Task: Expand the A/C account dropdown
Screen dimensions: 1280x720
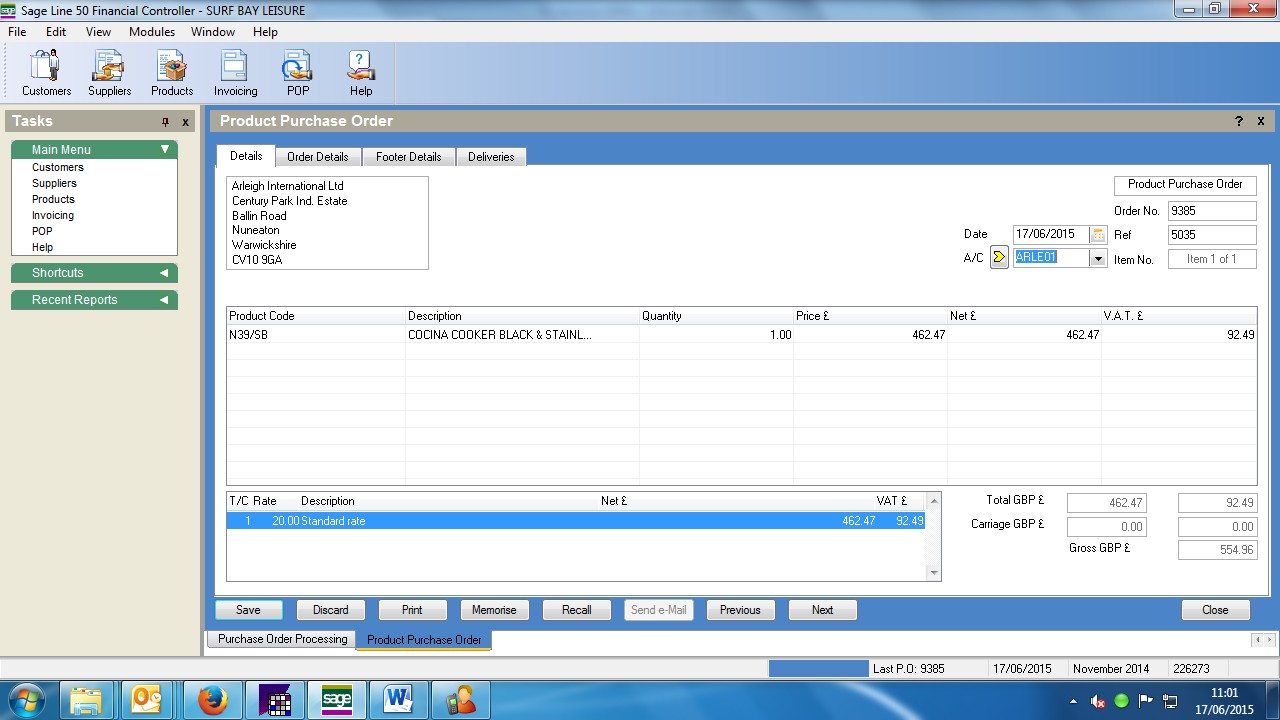Action: coord(1098,258)
